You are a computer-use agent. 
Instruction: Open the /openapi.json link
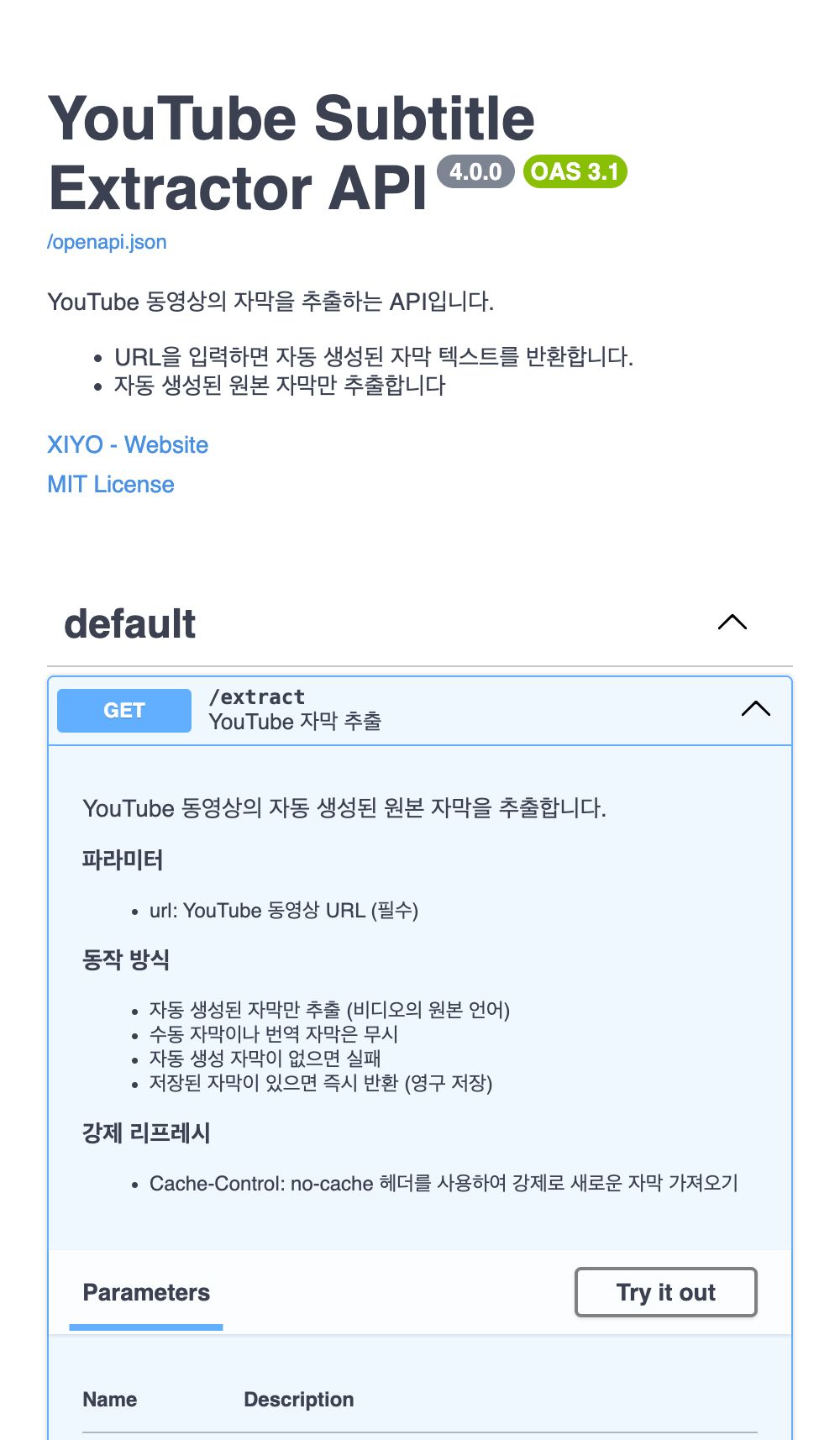[107, 242]
